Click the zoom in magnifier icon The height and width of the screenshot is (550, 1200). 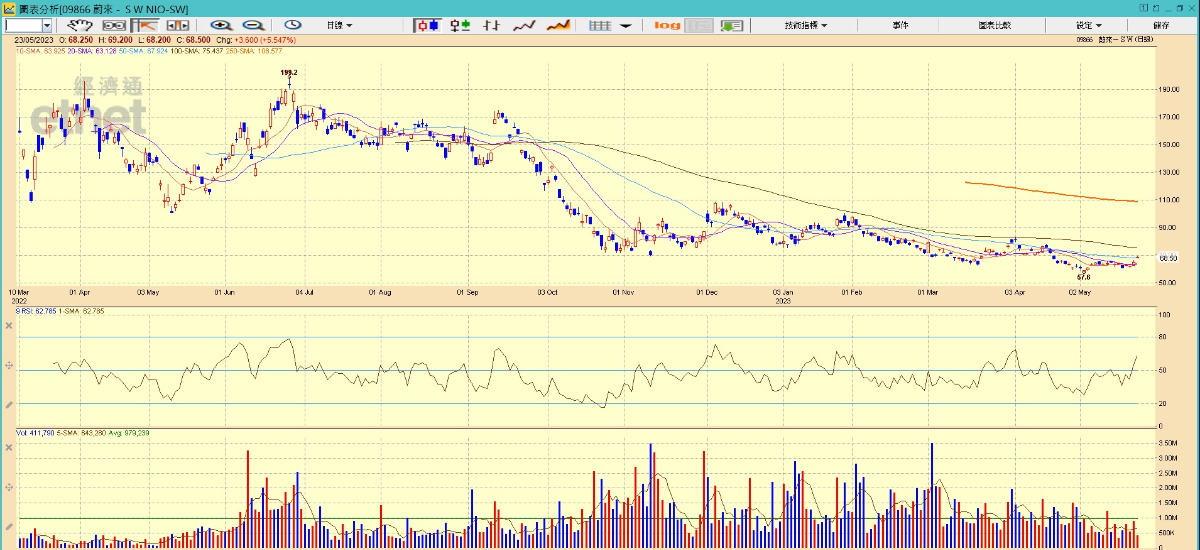(221, 25)
